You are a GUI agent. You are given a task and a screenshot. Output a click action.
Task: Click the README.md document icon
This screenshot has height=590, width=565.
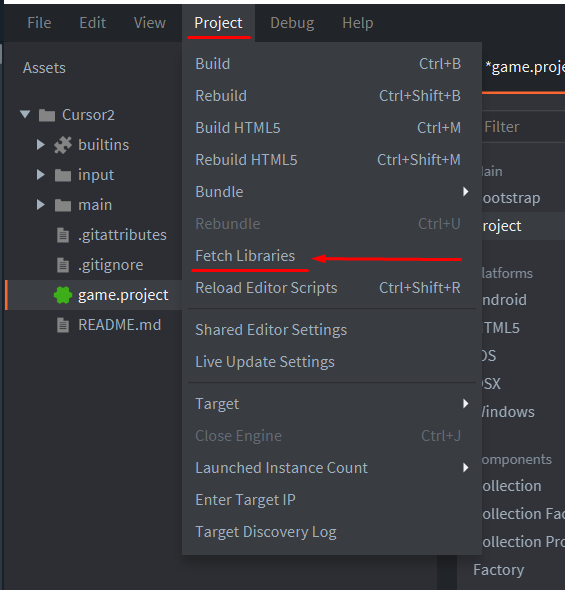[63, 325]
